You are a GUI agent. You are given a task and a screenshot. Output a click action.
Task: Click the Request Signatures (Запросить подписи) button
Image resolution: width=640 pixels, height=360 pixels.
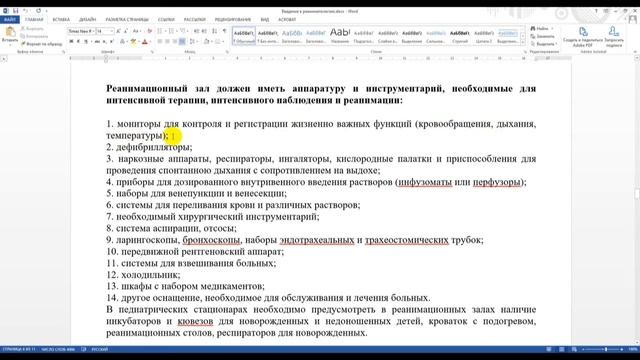[614, 36]
